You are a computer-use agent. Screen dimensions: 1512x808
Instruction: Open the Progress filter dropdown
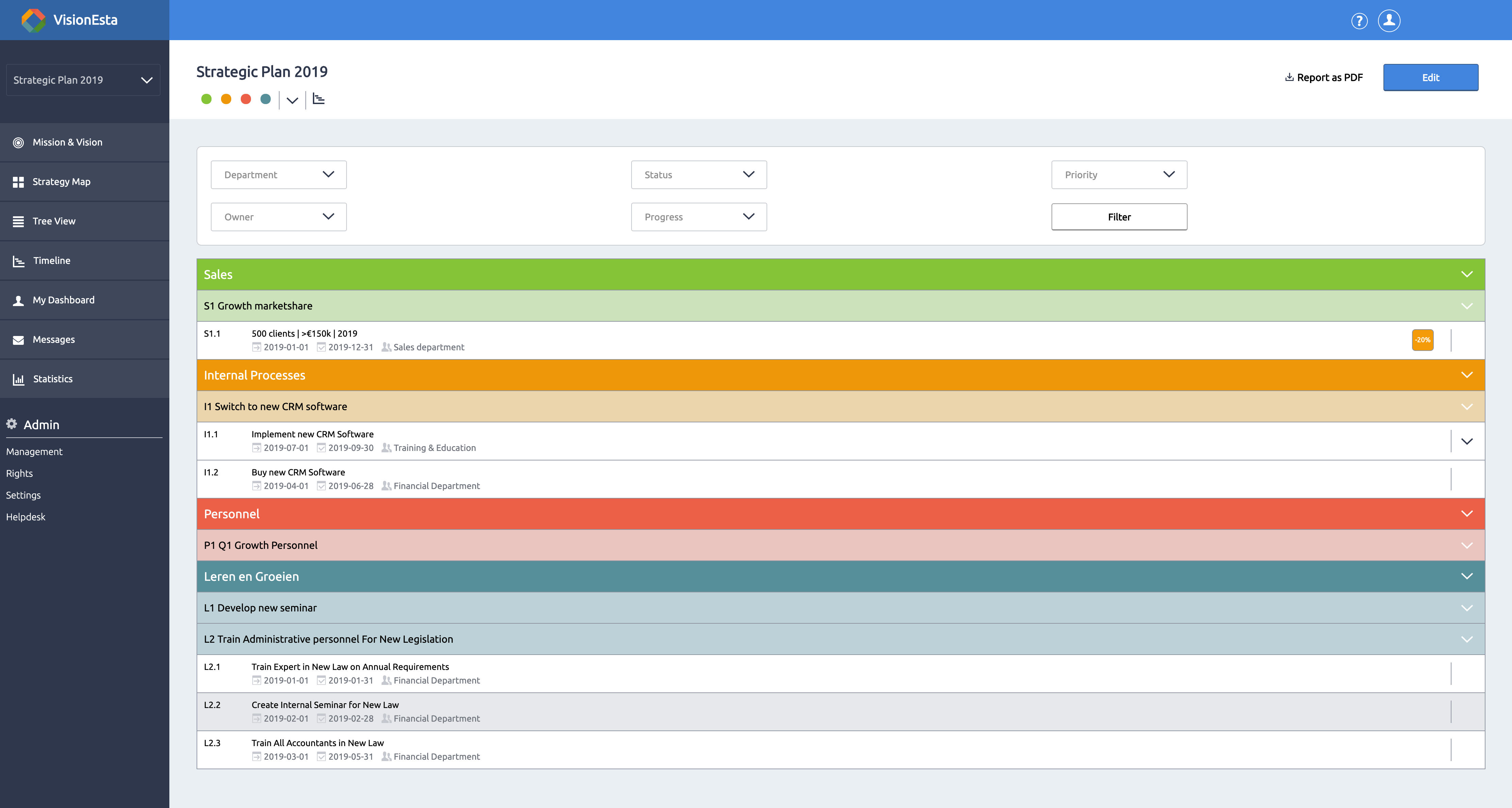pos(699,217)
